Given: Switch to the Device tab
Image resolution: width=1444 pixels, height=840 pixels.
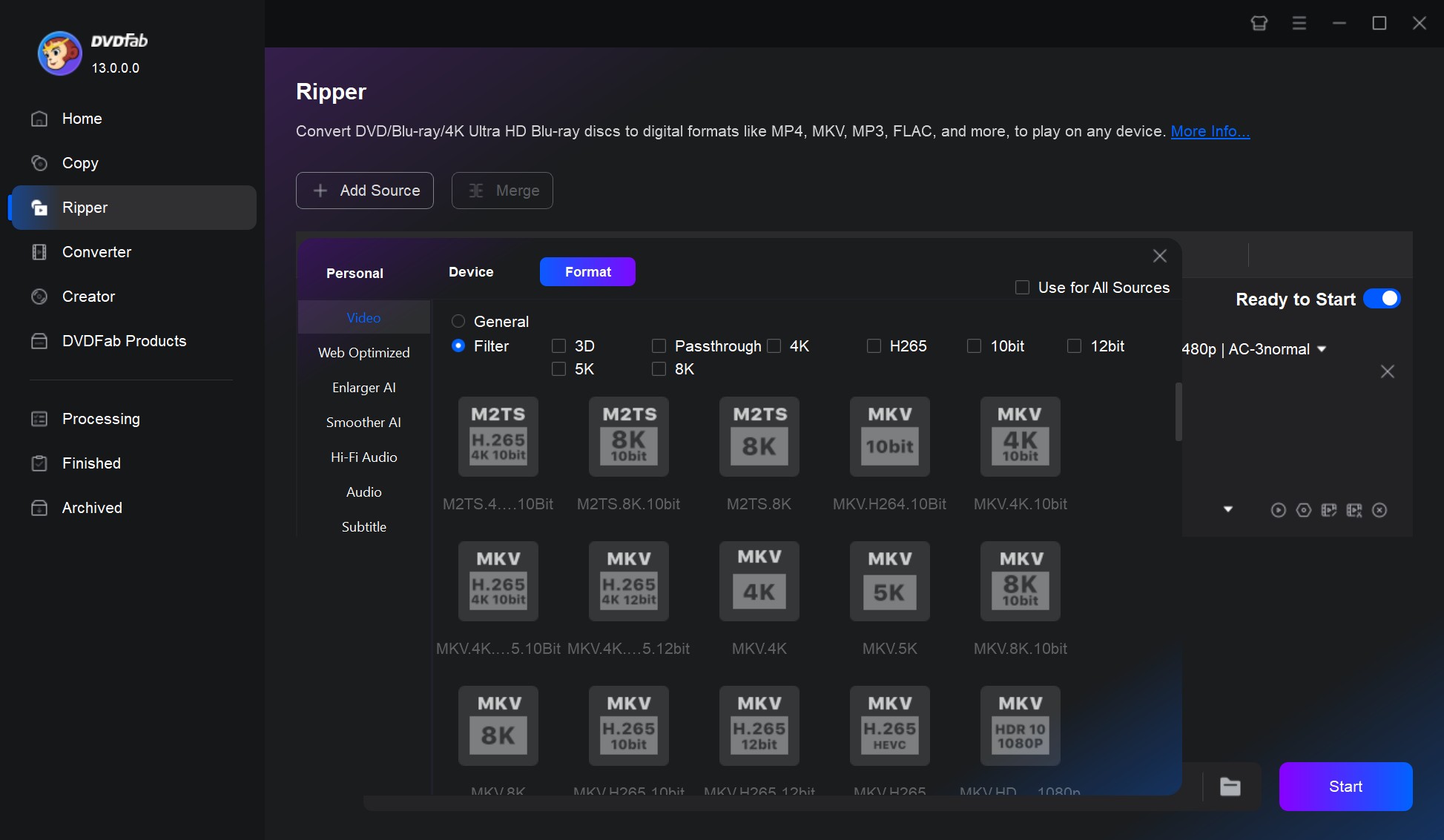Looking at the screenshot, I should (470, 272).
